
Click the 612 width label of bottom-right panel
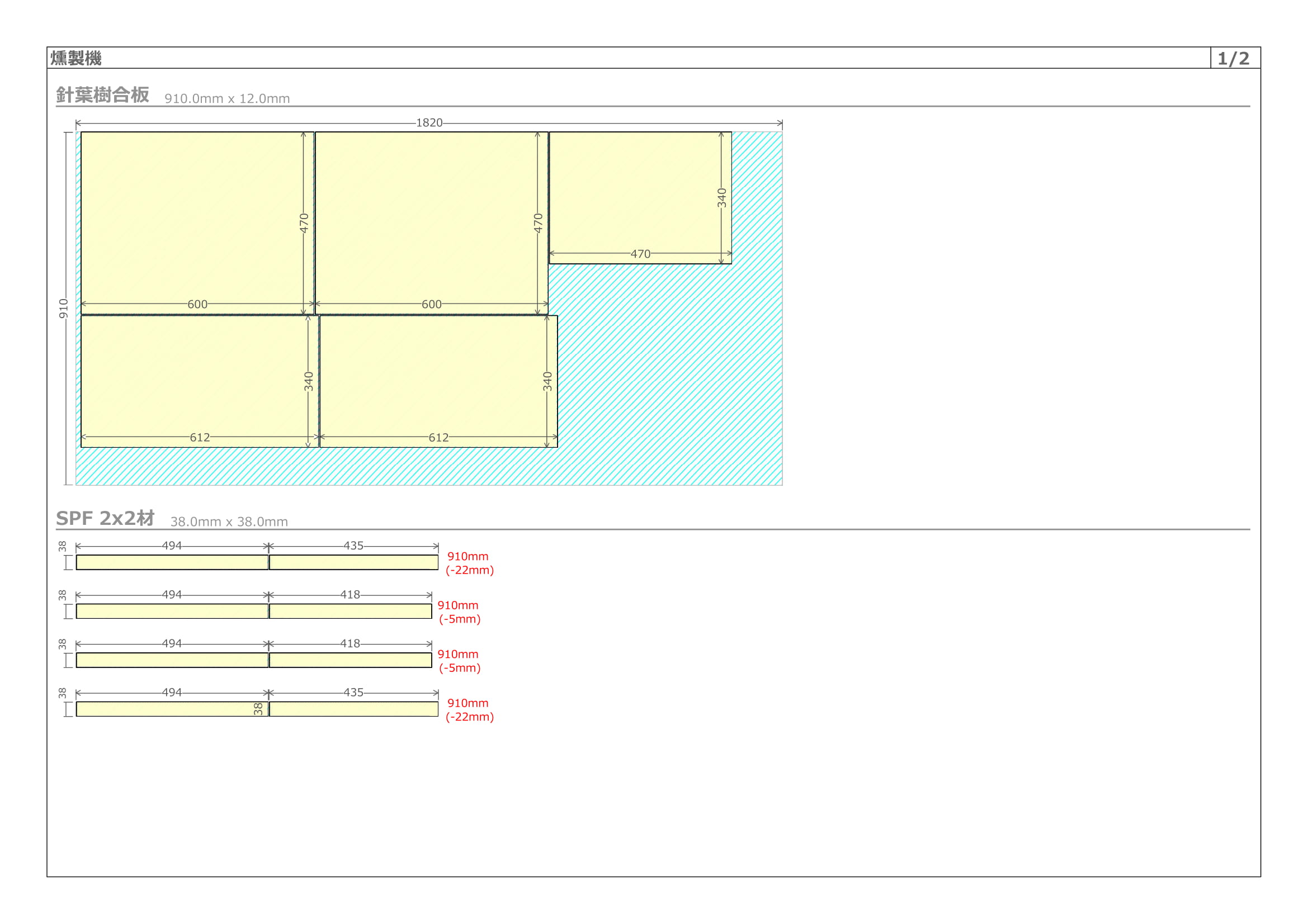(438, 437)
